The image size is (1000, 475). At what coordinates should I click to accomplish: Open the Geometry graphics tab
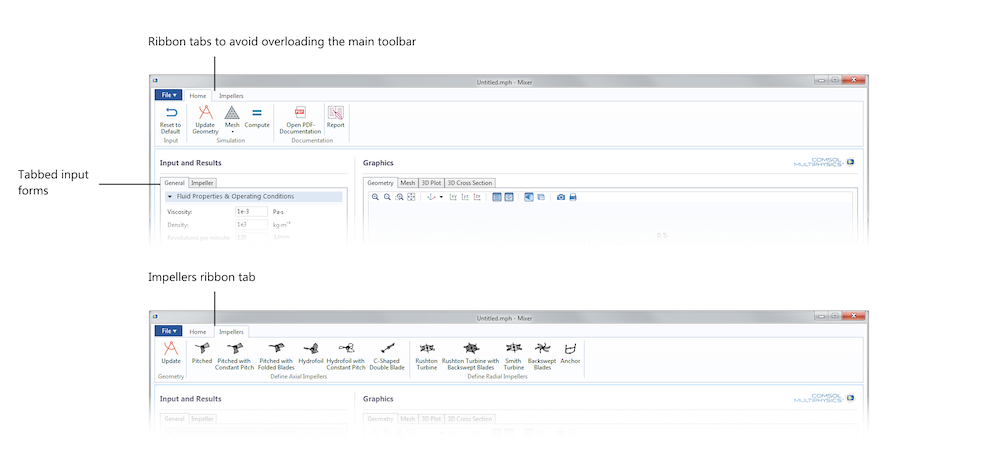(381, 183)
